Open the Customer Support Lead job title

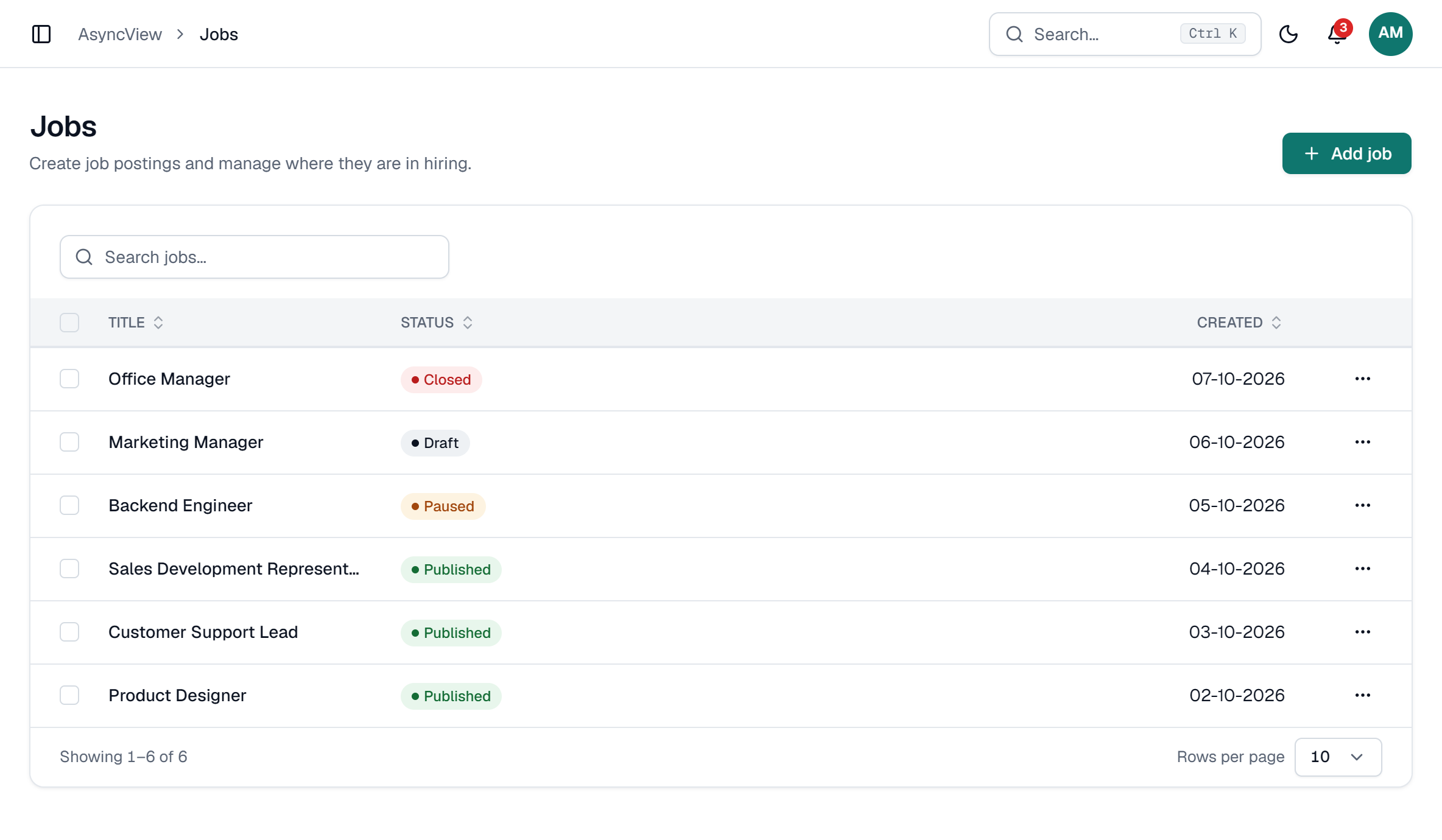[203, 632]
